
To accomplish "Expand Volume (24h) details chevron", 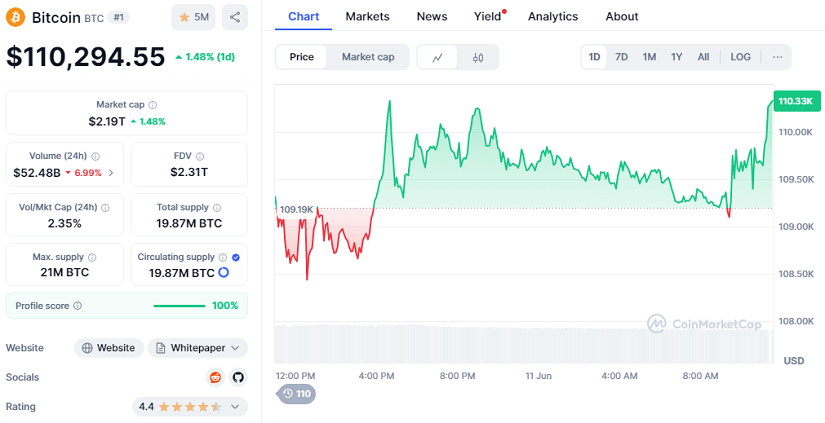I will (111, 173).
